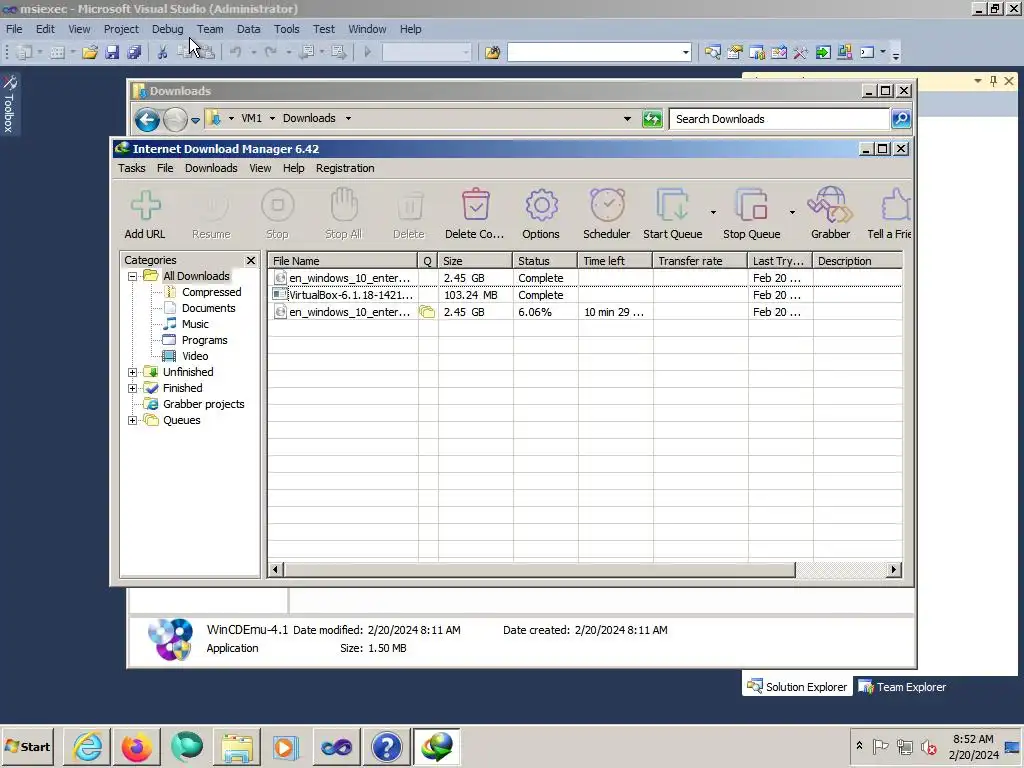Click the search magnifier in Downloads window
The image size is (1024, 768).
point(901,119)
